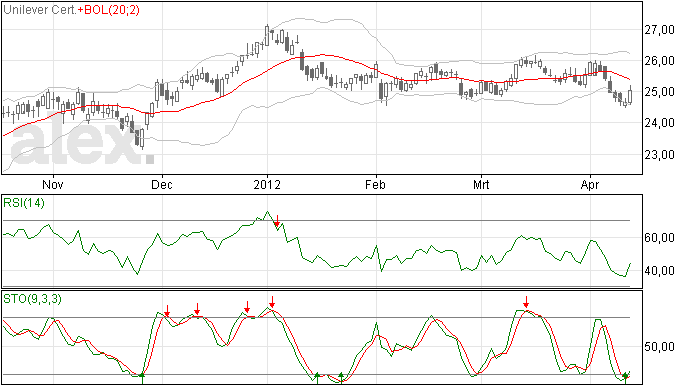Click the green stochastic buy arrow before December
This screenshot has height=387, width=690.
(x=142, y=378)
